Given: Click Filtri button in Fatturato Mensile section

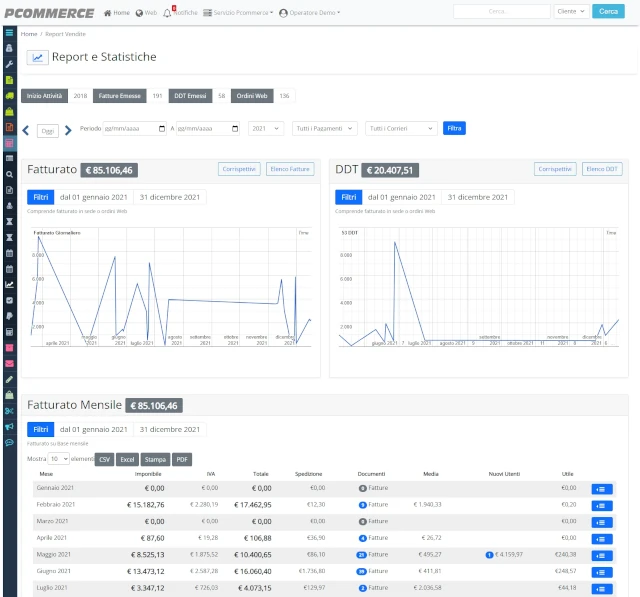Looking at the screenshot, I should 40,430.
